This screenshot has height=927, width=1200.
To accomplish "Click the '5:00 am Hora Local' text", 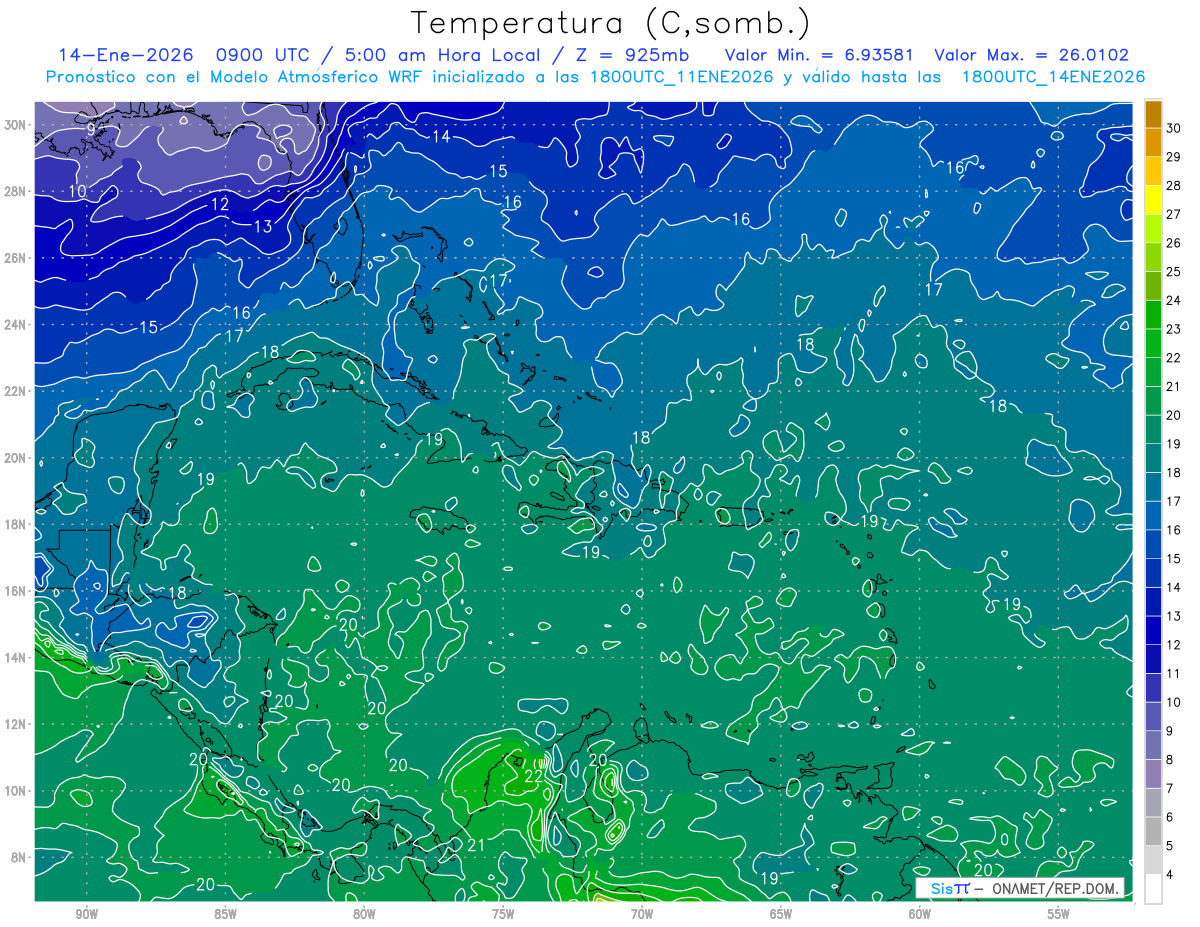I will coord(442,55).
